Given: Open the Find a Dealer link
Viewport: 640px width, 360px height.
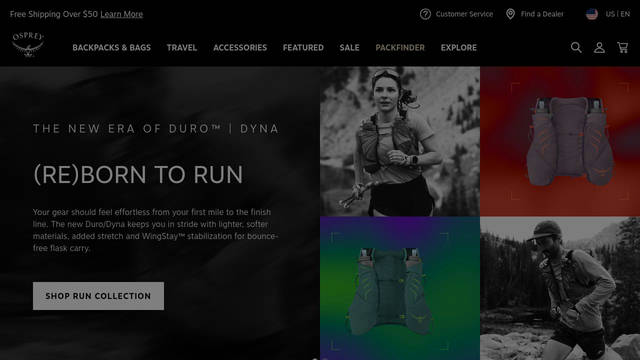Looking at the screenshot, I should (542, 14).
